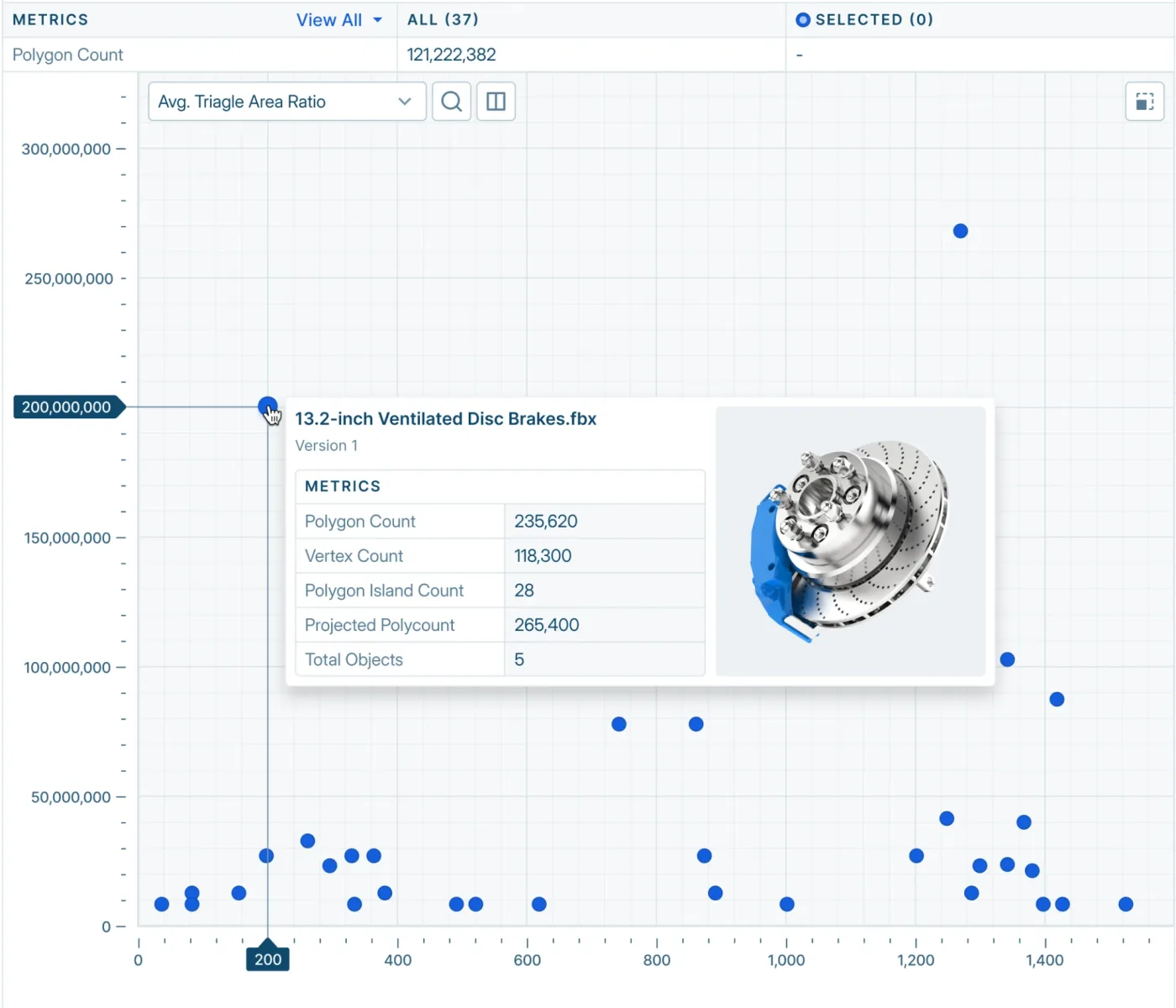Viewport: 1176px width, 1008px height.
Task: Click the ALL (37) header
Action: point(443,19)
